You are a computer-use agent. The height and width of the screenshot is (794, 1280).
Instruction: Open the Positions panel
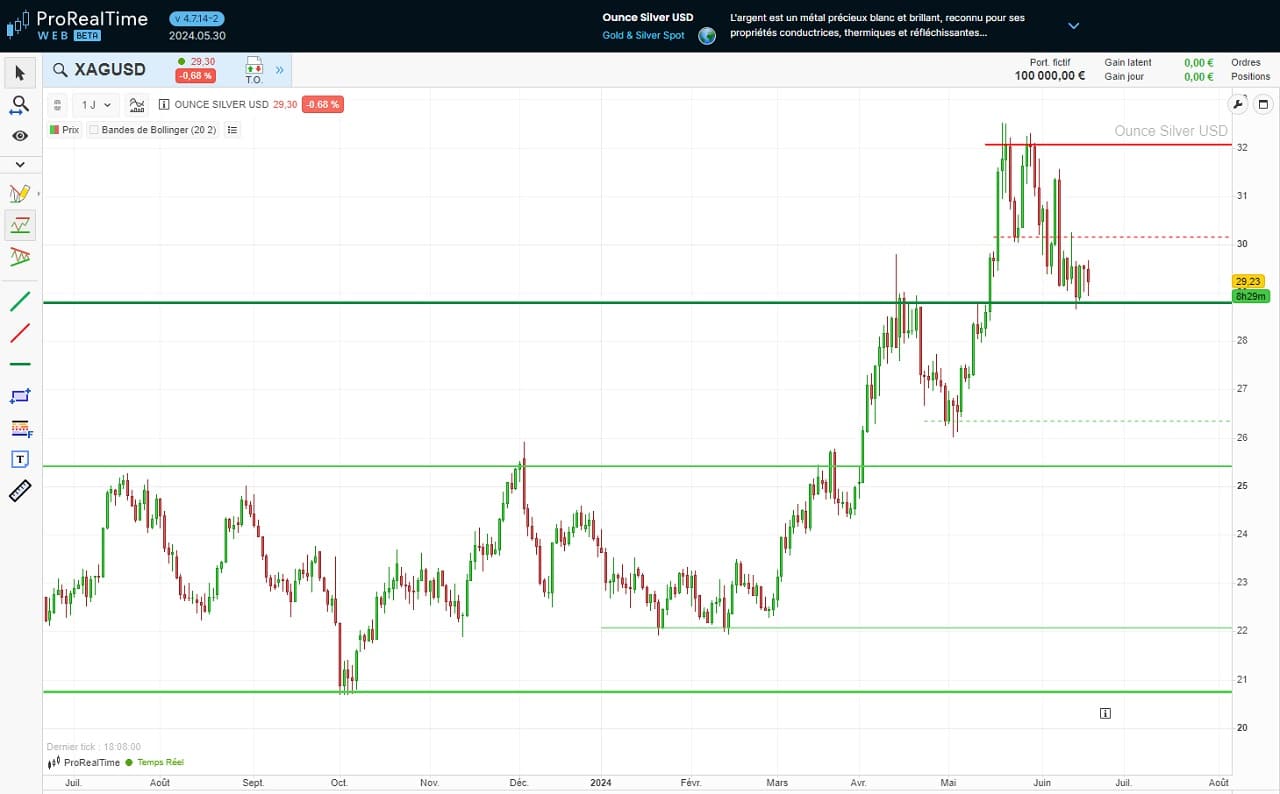pyautogui.click(x=1250, y=76)
